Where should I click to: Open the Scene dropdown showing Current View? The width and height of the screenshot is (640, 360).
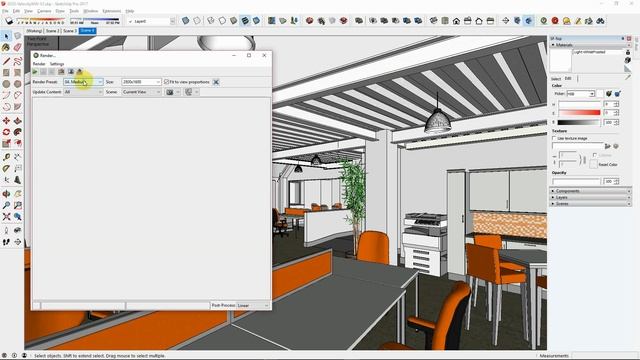pos(141,92)
